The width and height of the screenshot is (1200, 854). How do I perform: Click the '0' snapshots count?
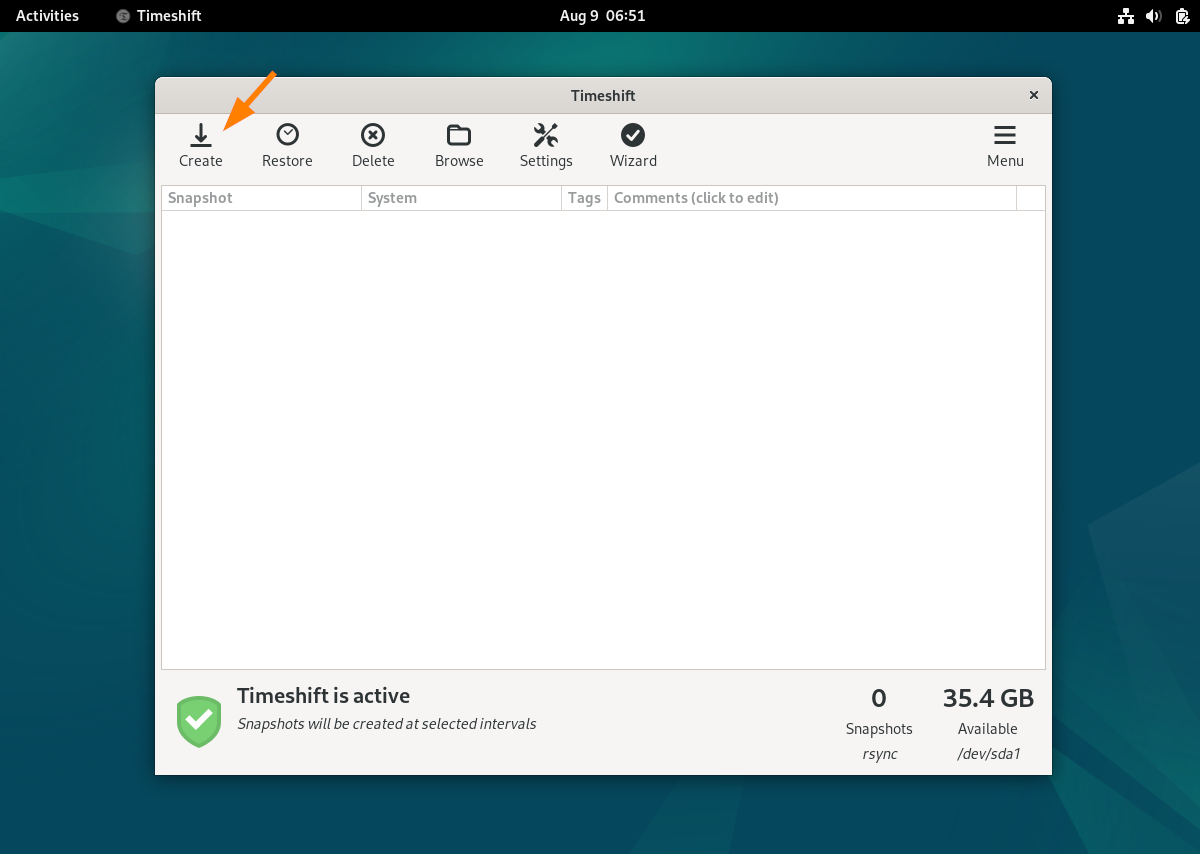(879, 698)
